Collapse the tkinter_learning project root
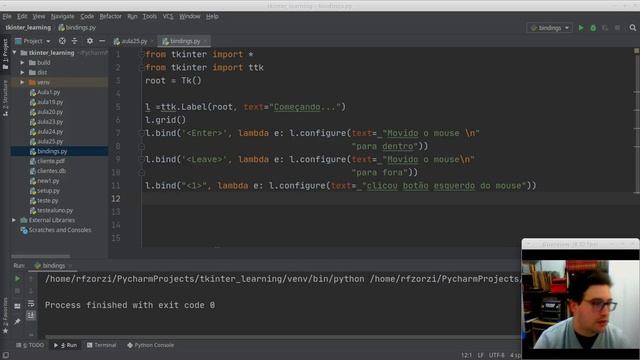The image size is (640, 360). [x=15, y=53]
